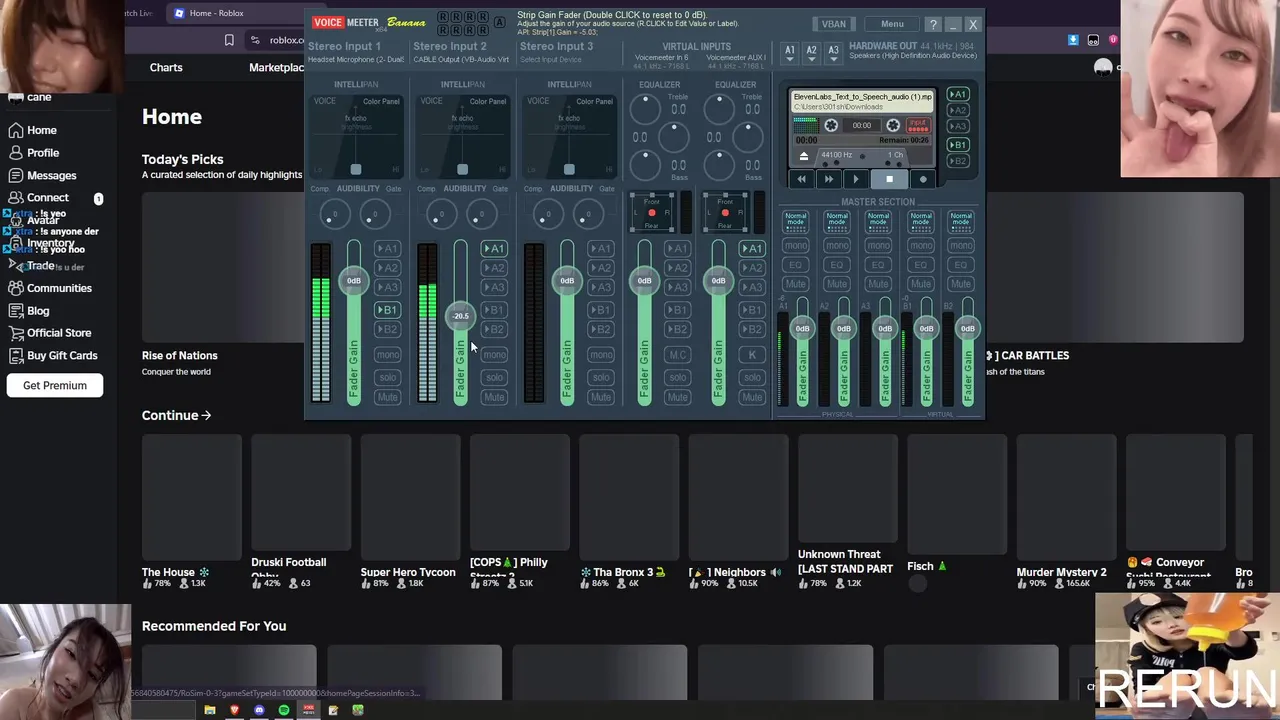The height and width of the screenshot is (720, 1280).
Task: Enable EQ on master A2 bus
Action: [x=837, y=264]
